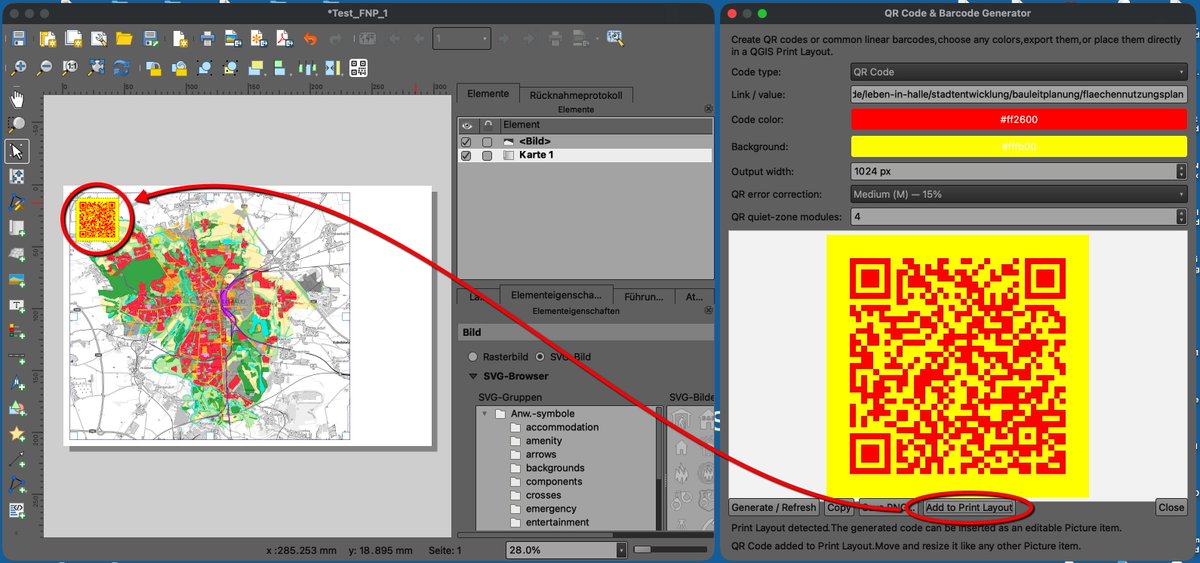Refresh the layout view
Screen dimensions: 1200x563
pyautogui.click(x=121, y=68)
